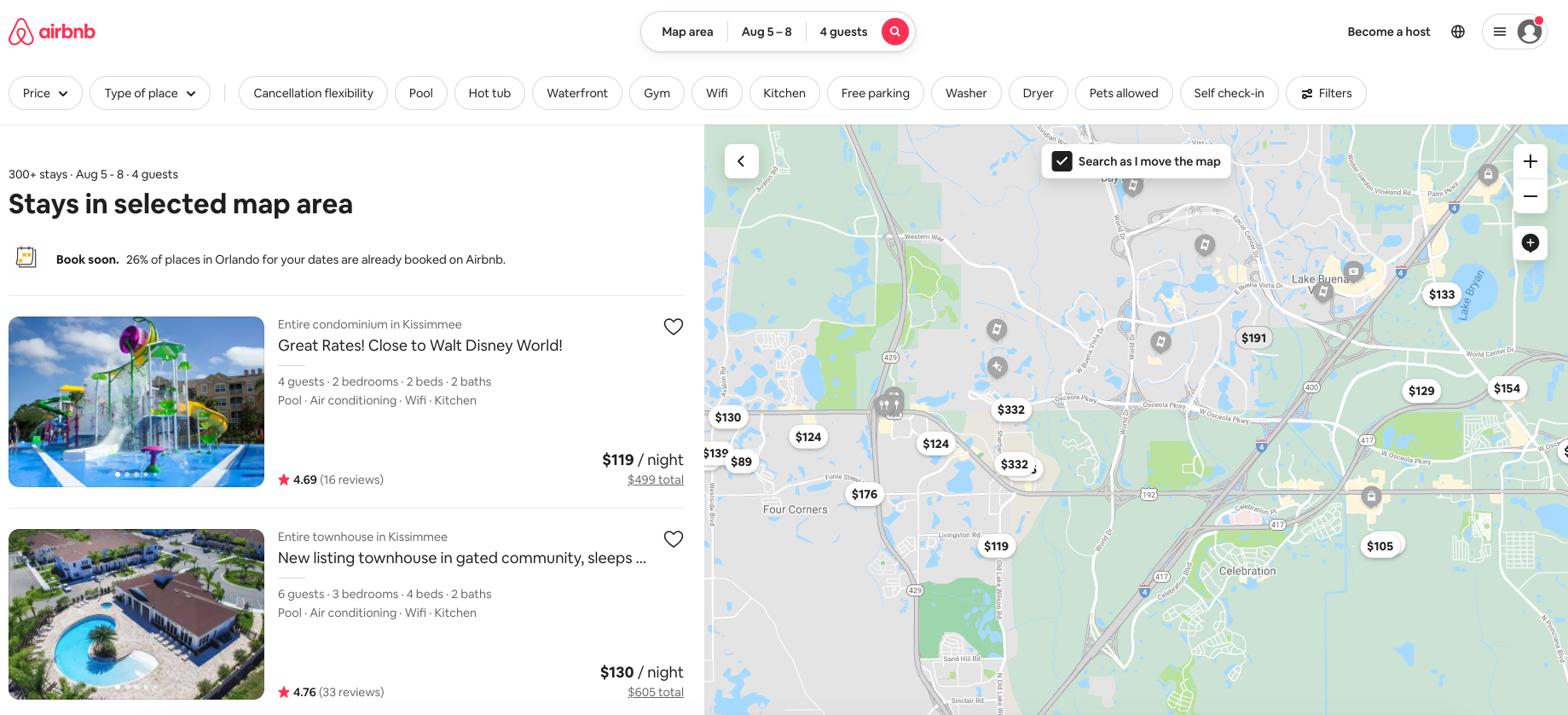Edit the Aug 5 – 8 dates
Viewport: 1568px width, 715px height.
pyautogui.click(x=766, y=32)
